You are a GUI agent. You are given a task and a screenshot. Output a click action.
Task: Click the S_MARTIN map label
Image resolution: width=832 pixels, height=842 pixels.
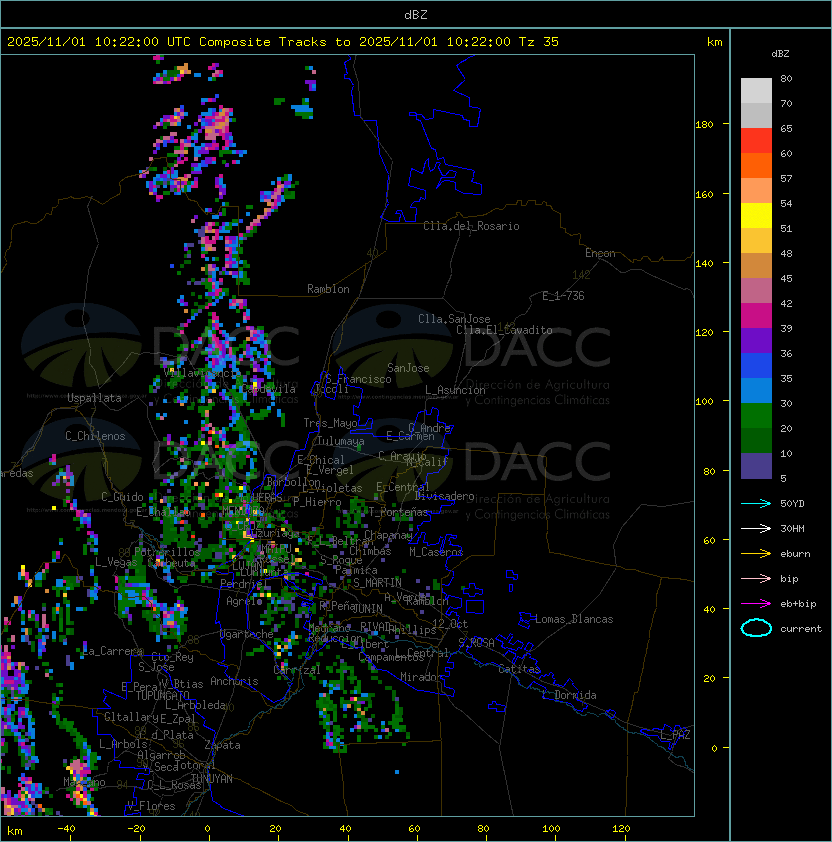pyautogui.click(x=377, y=583)
